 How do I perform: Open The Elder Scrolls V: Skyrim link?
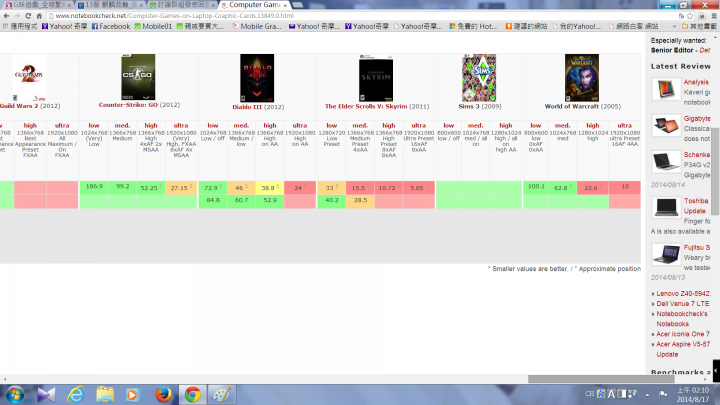pyautogui.click(x=366, y=106)
